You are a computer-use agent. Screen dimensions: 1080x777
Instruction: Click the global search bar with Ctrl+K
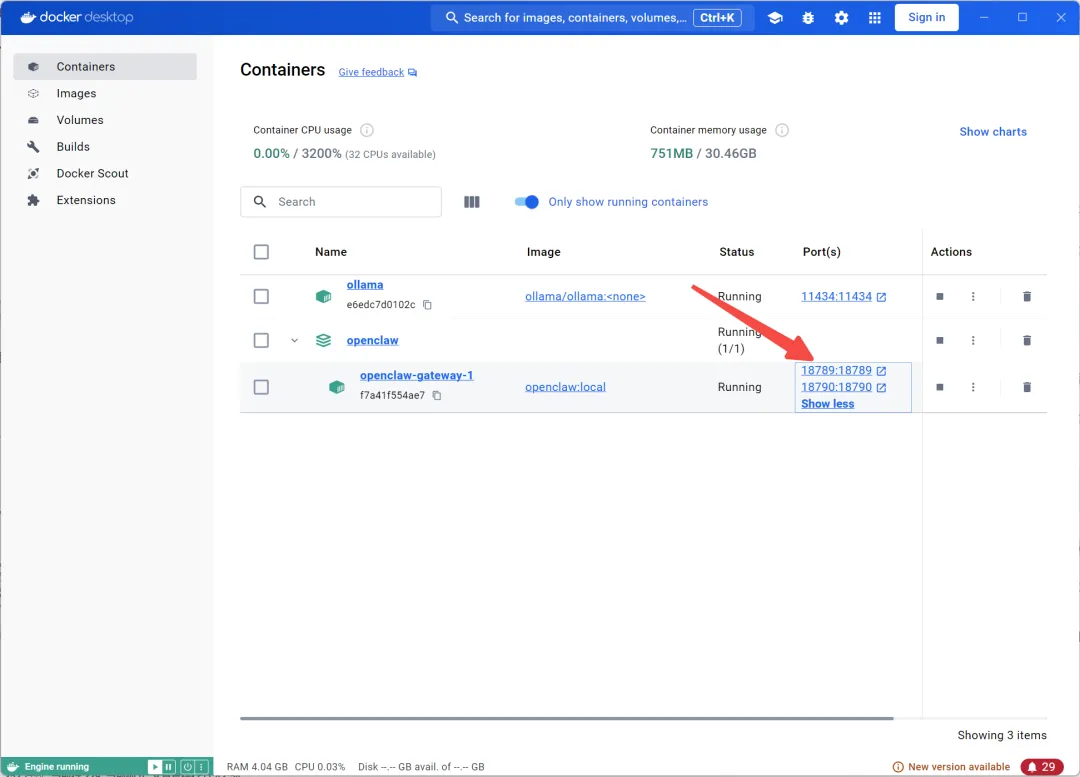592,18
